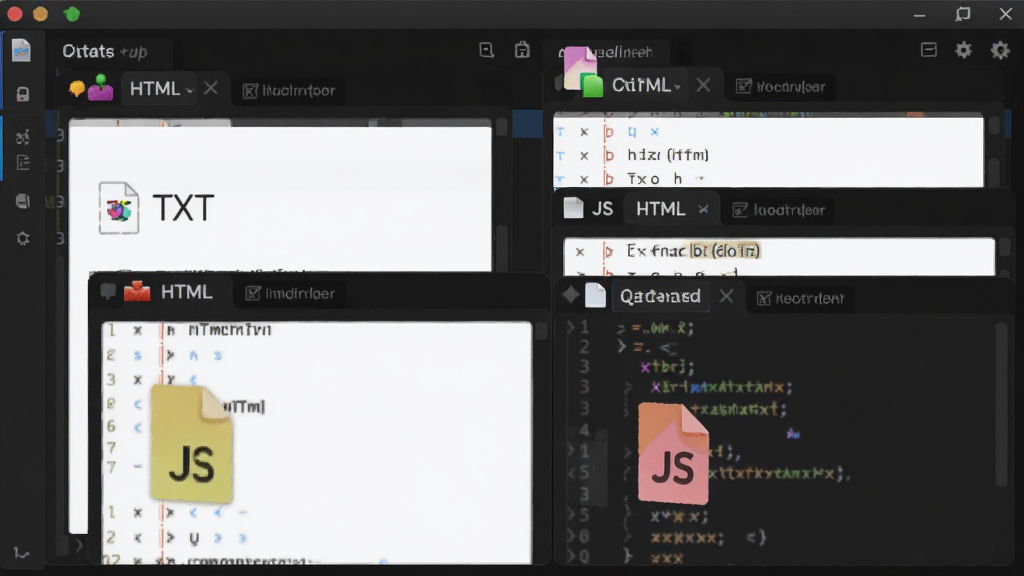Click the pink and green file icon beside CtifML
This screenshot has width=1024, height=576.
point(583,72)
